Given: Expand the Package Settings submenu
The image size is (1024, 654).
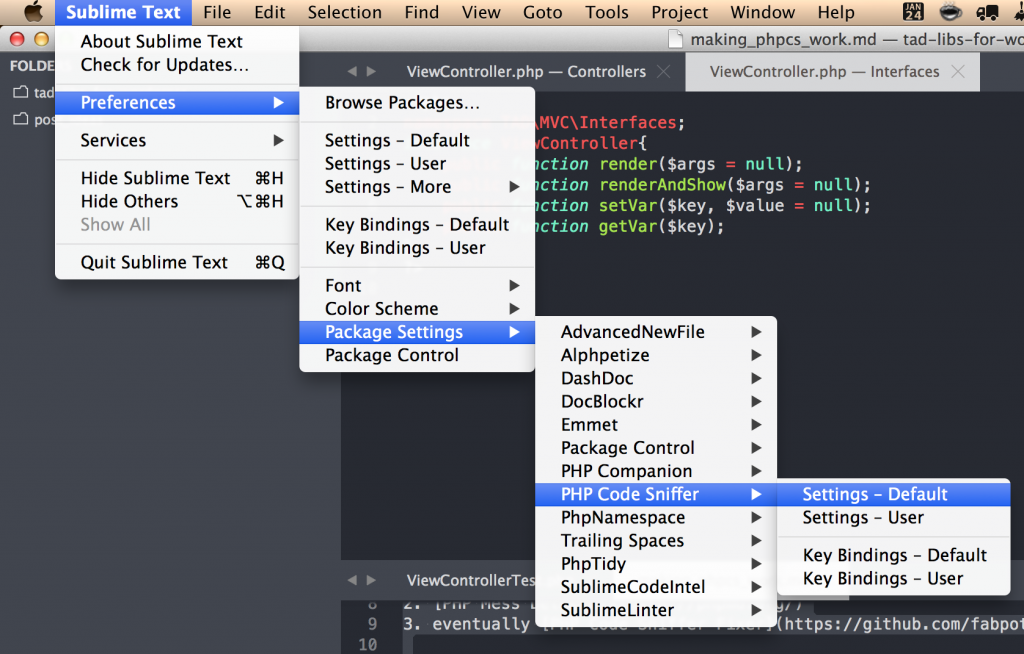Looking at the screenshot, I should 417,332.
